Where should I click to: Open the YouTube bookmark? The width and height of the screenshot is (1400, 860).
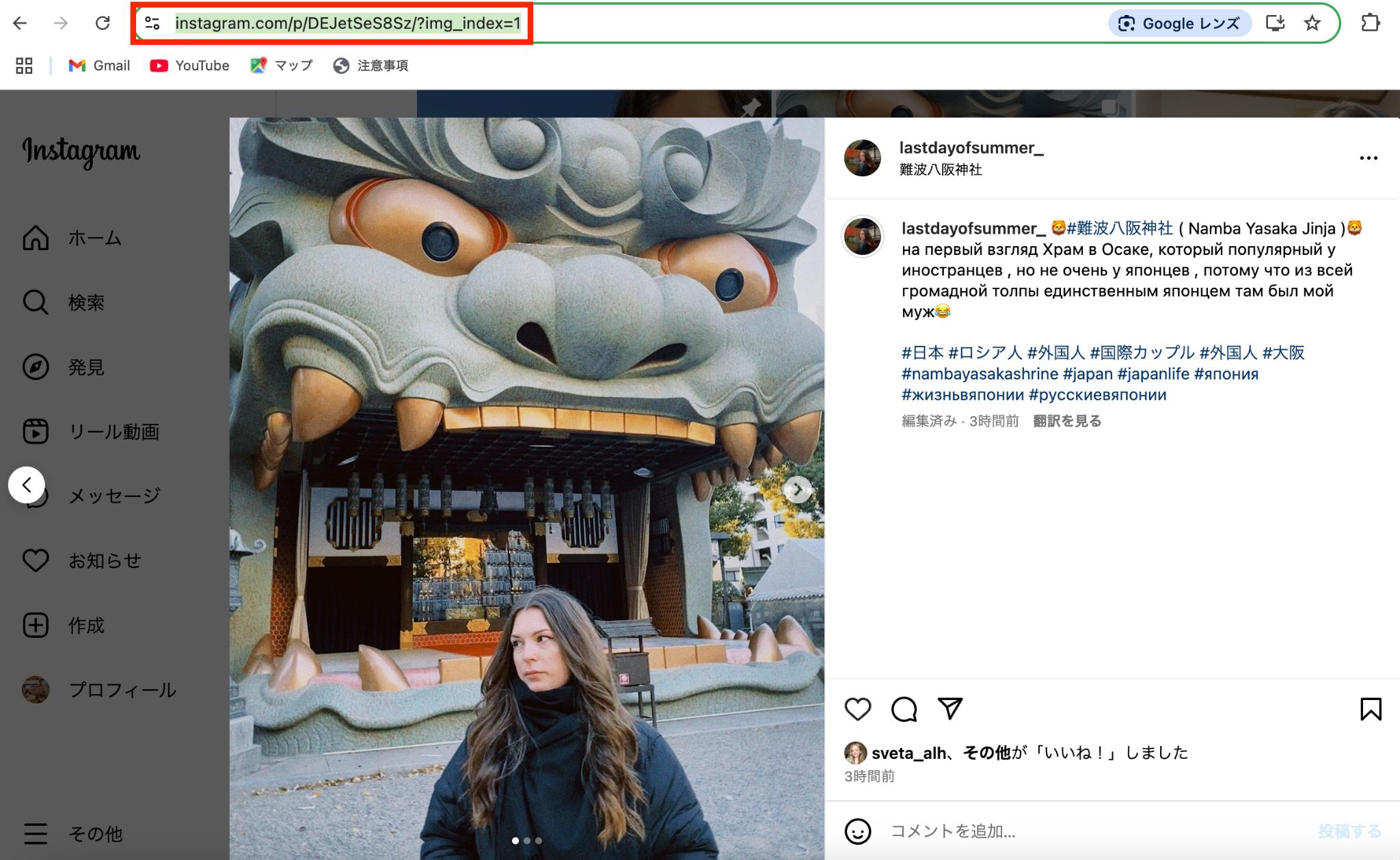[x=189, y=66]
